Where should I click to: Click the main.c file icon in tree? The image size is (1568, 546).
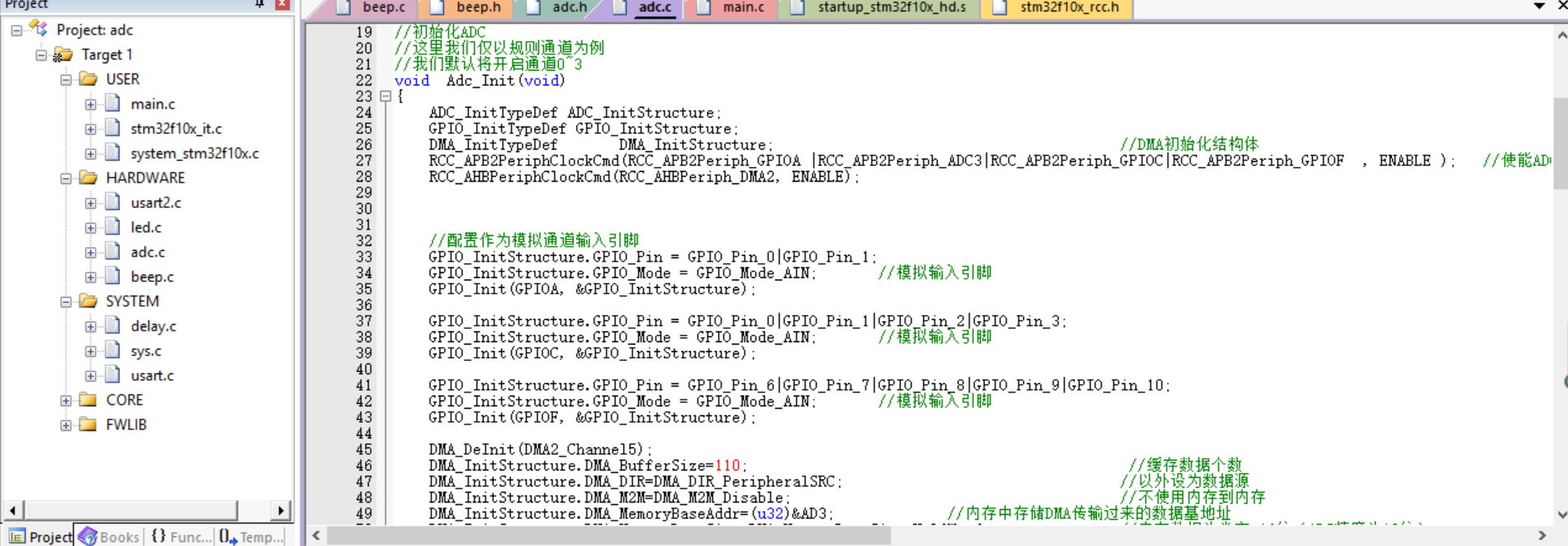[x=113, y=104]
